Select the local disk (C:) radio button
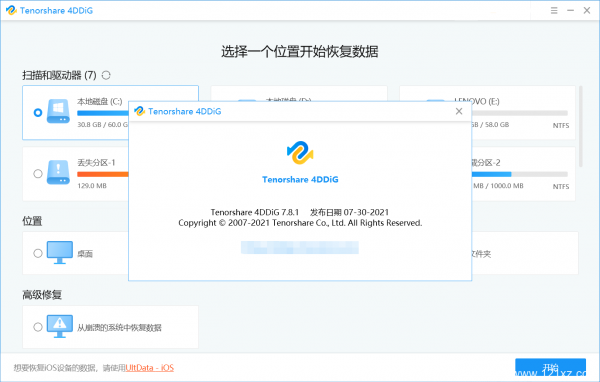Screen dimensions: 600x382 click(x=38, y=113)
